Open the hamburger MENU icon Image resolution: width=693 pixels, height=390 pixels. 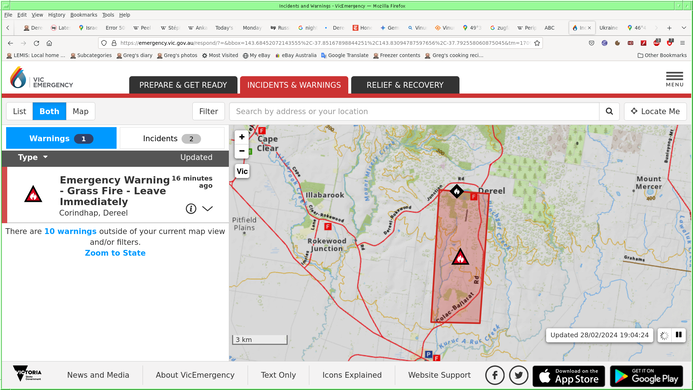coord(674,79)
